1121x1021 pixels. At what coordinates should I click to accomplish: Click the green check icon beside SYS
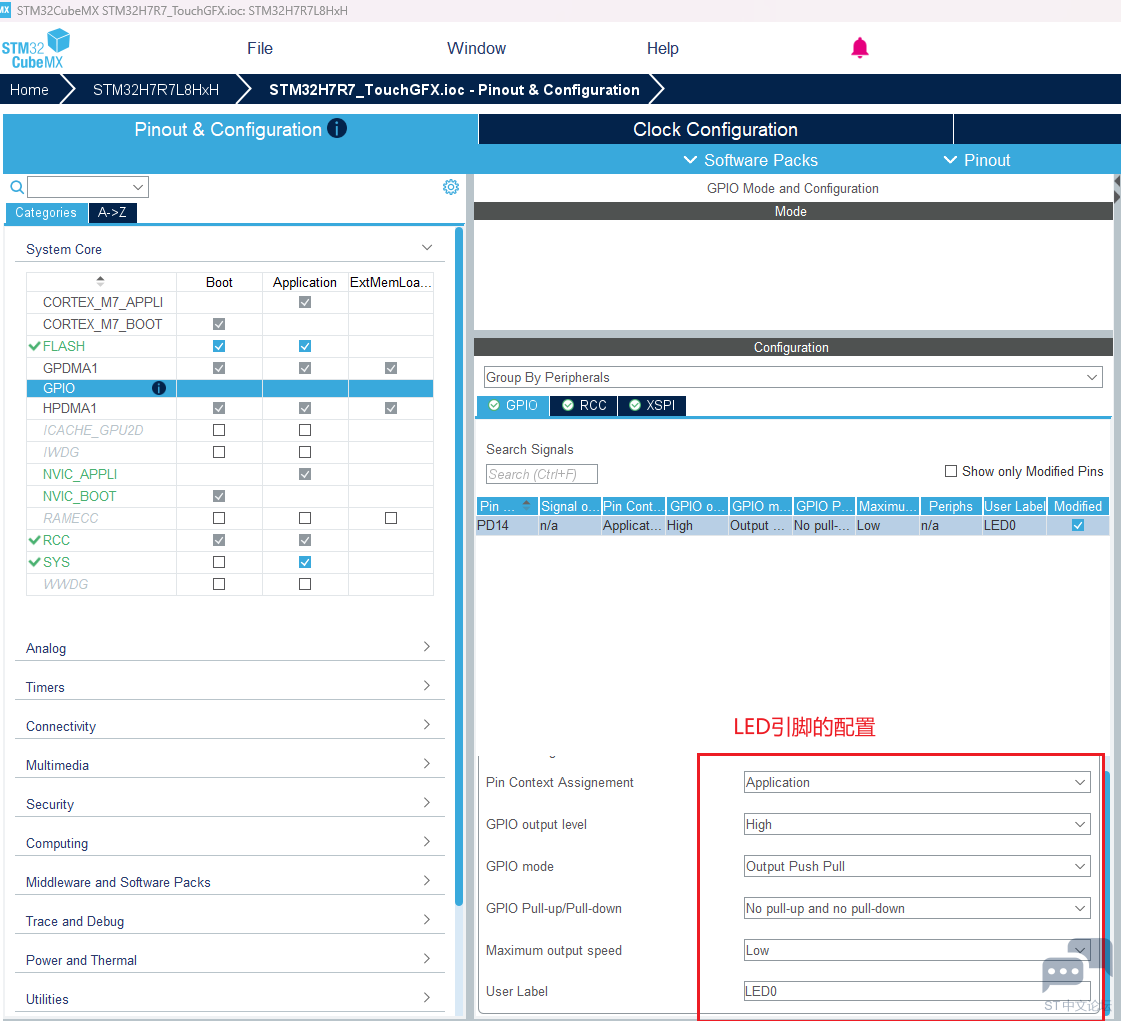(x=34, y=562)
